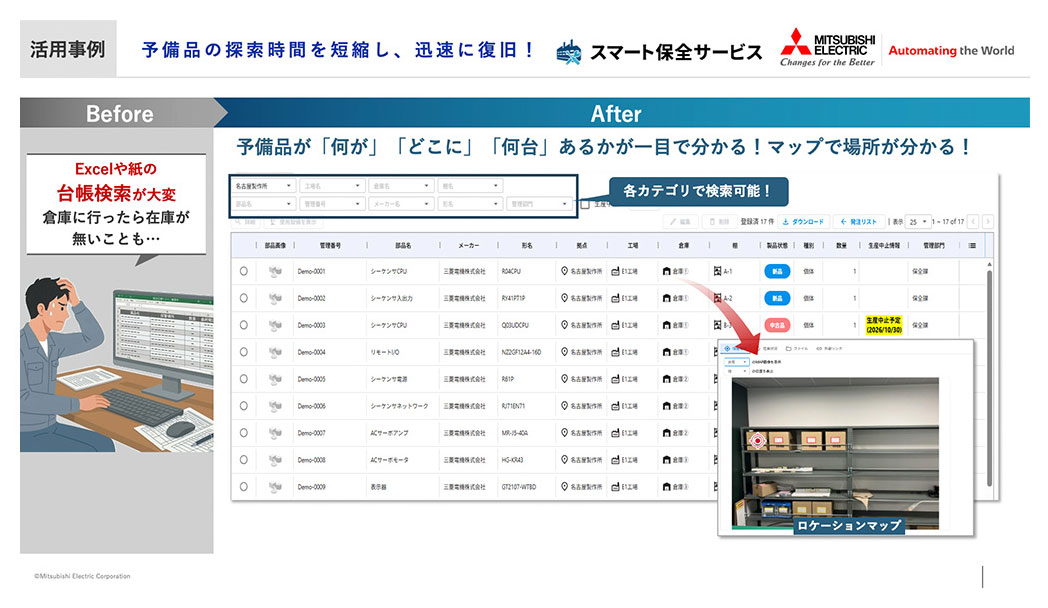Open the 部品名 filter dropdown

pos(263,204)
